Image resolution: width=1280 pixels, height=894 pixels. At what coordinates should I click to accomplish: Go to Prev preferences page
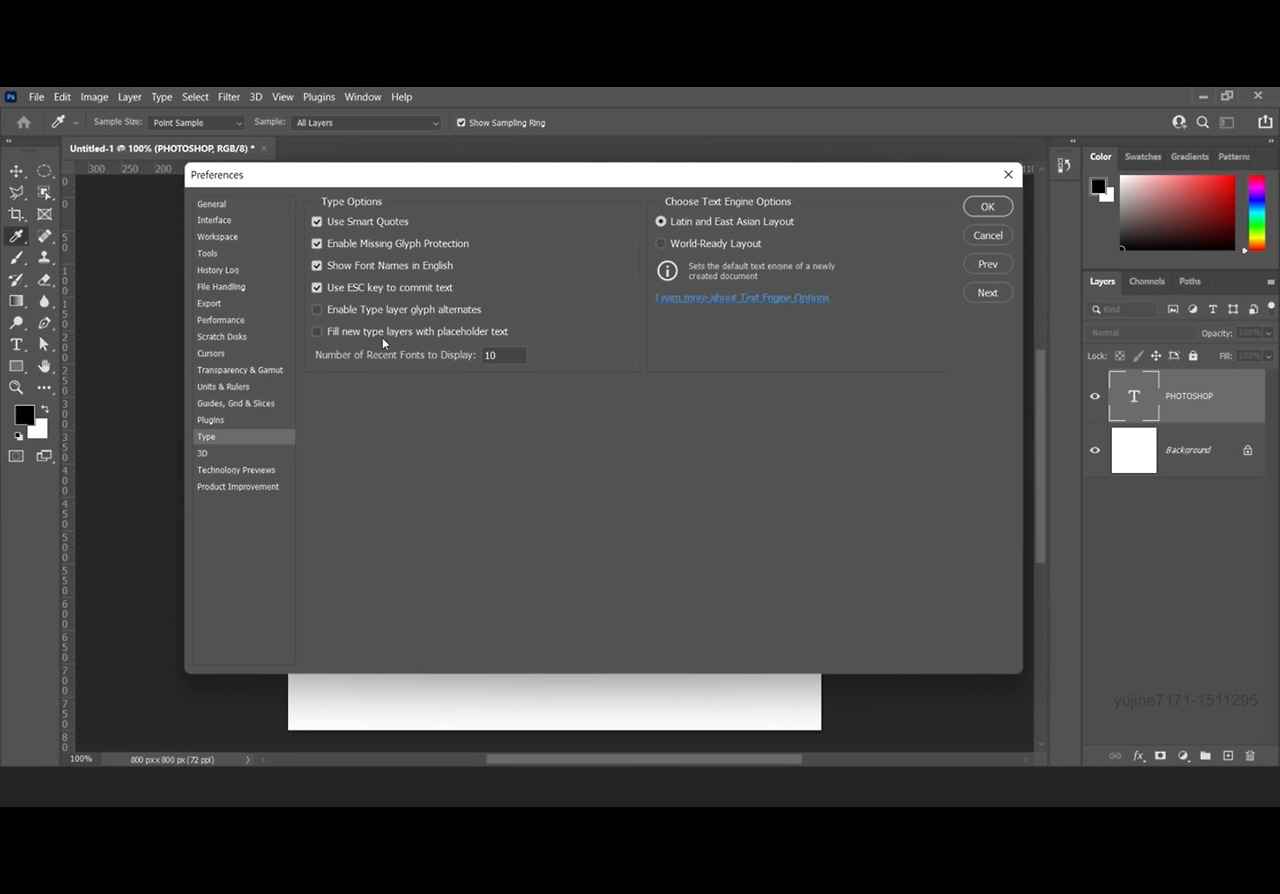(x=988, y=264)
